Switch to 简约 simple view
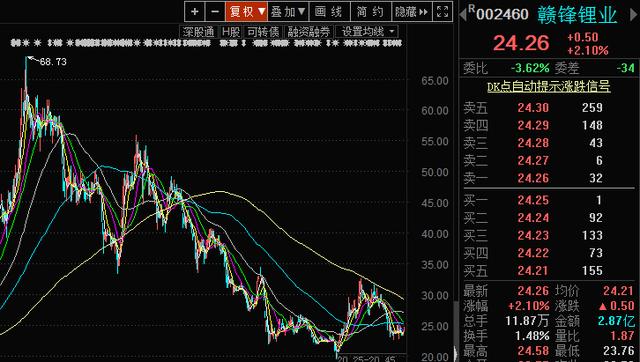640x362 pixels. click(x=371, y=11)
